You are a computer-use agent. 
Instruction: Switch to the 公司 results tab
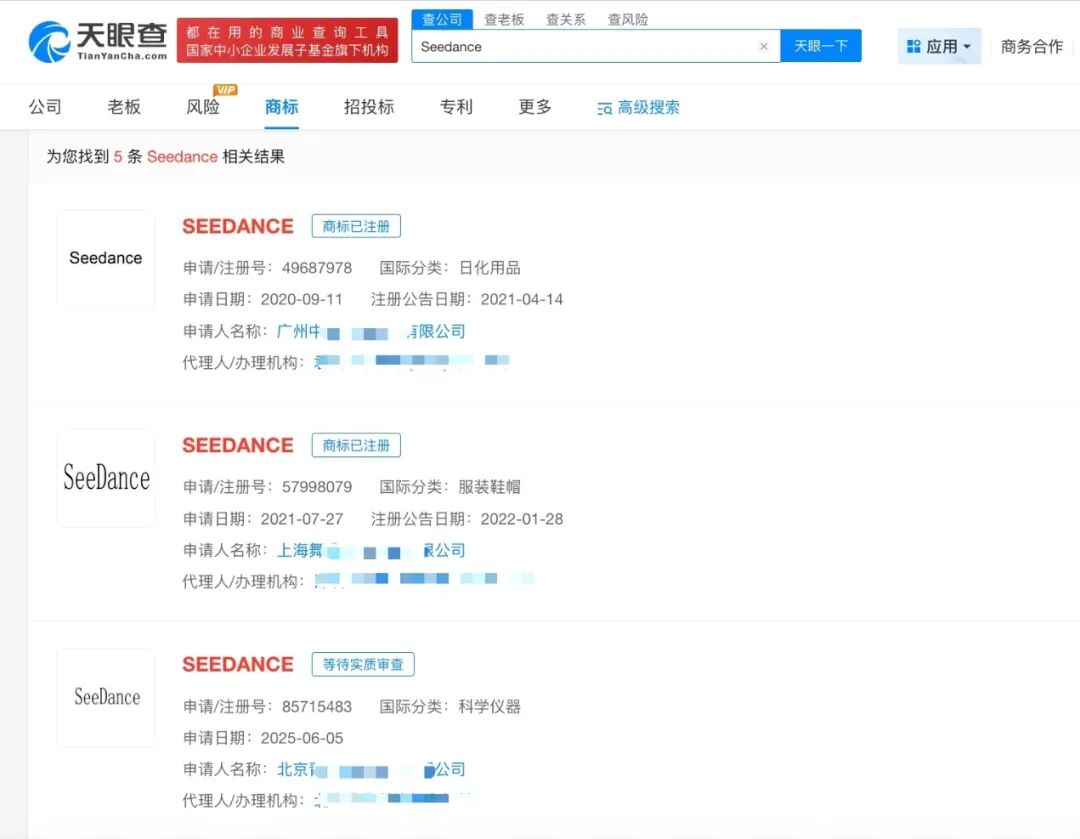pyautogui.click(x=45, y=106)
